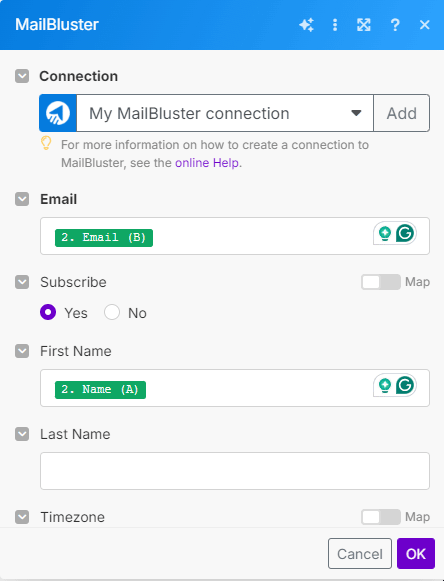Screen dimensions: 444x581
Task: Open the AI assistant sparkle icon
Action: (x=307, y=25)
